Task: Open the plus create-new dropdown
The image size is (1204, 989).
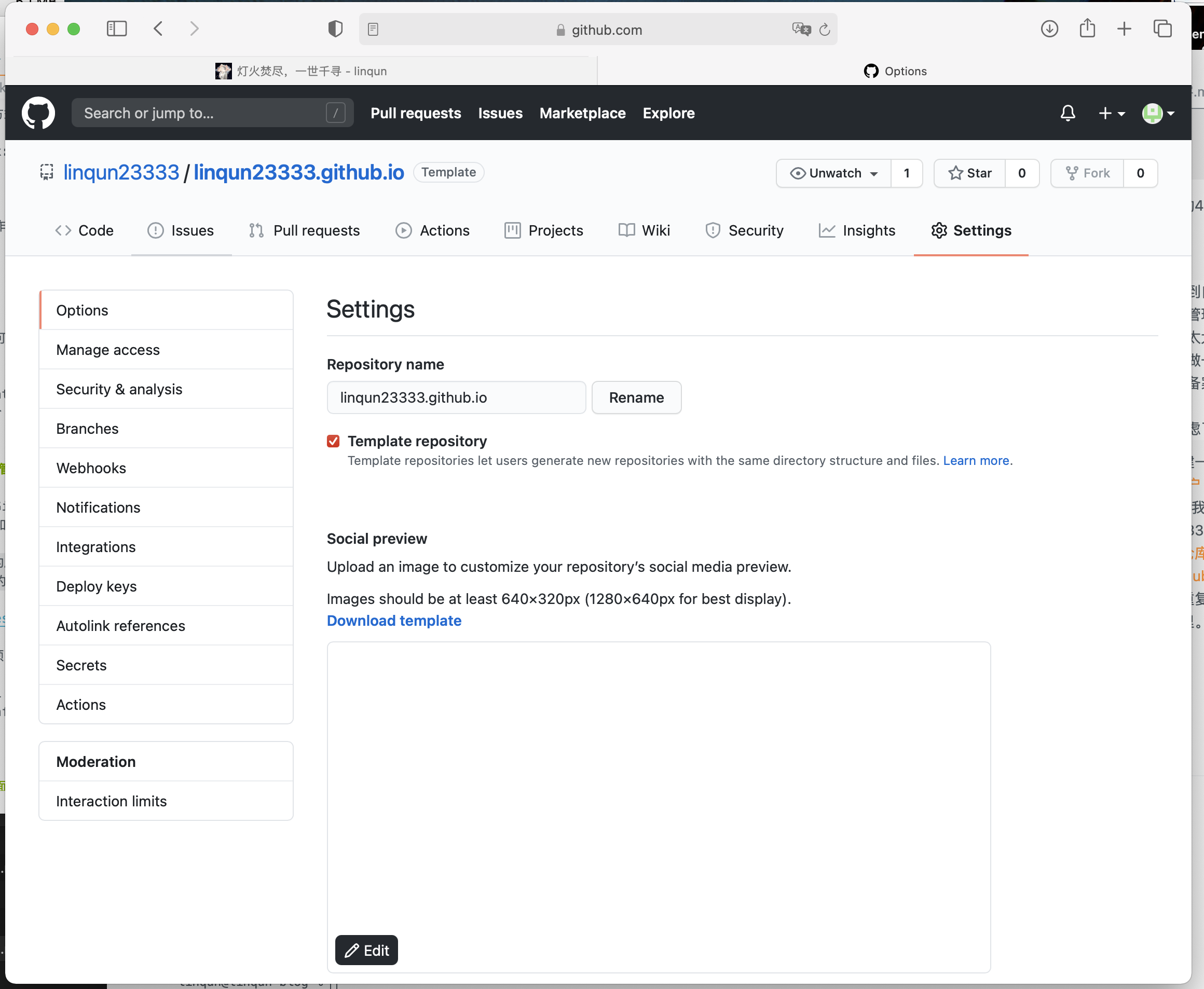Action: (x=1111, y=113)
